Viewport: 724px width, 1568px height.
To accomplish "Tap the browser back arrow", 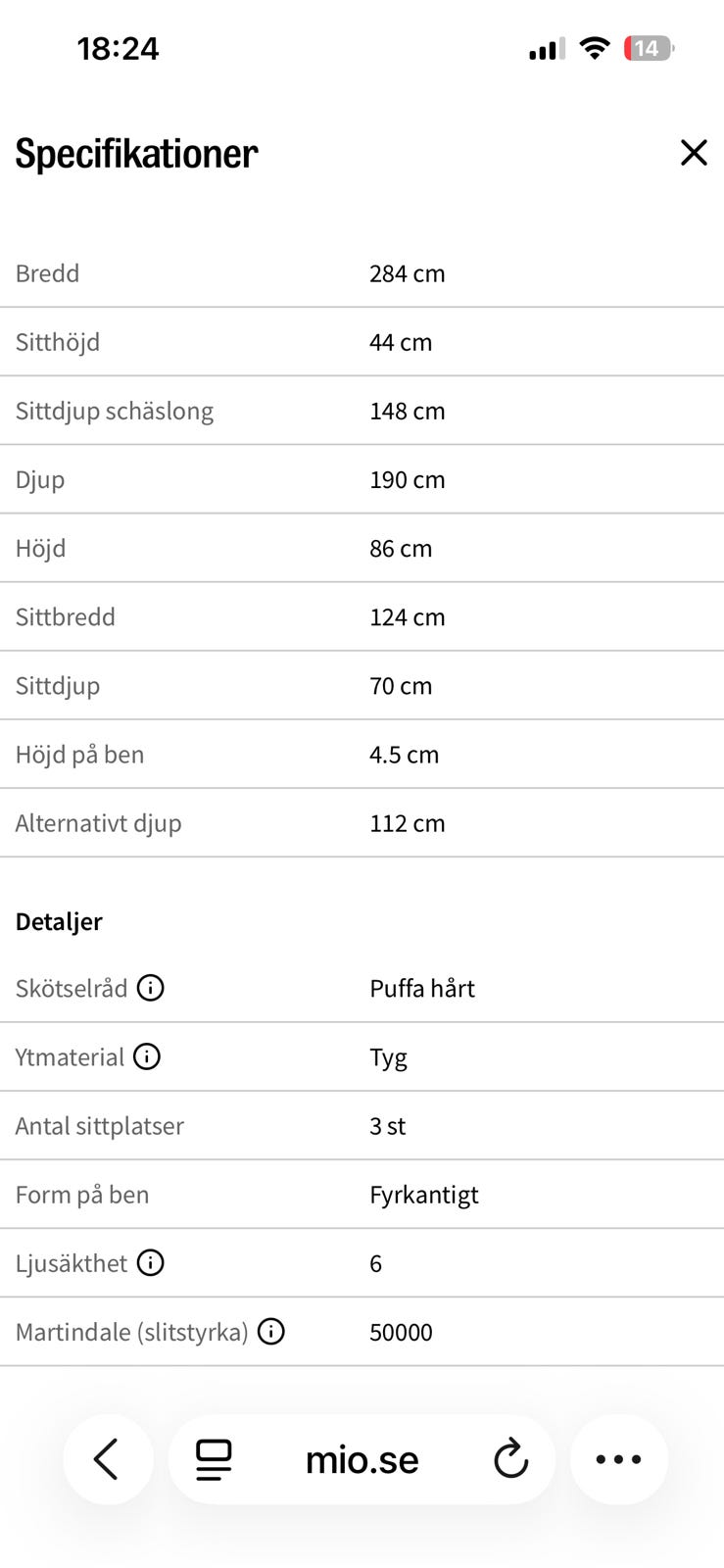I will pyautogui.click(x=108, y=1459).
